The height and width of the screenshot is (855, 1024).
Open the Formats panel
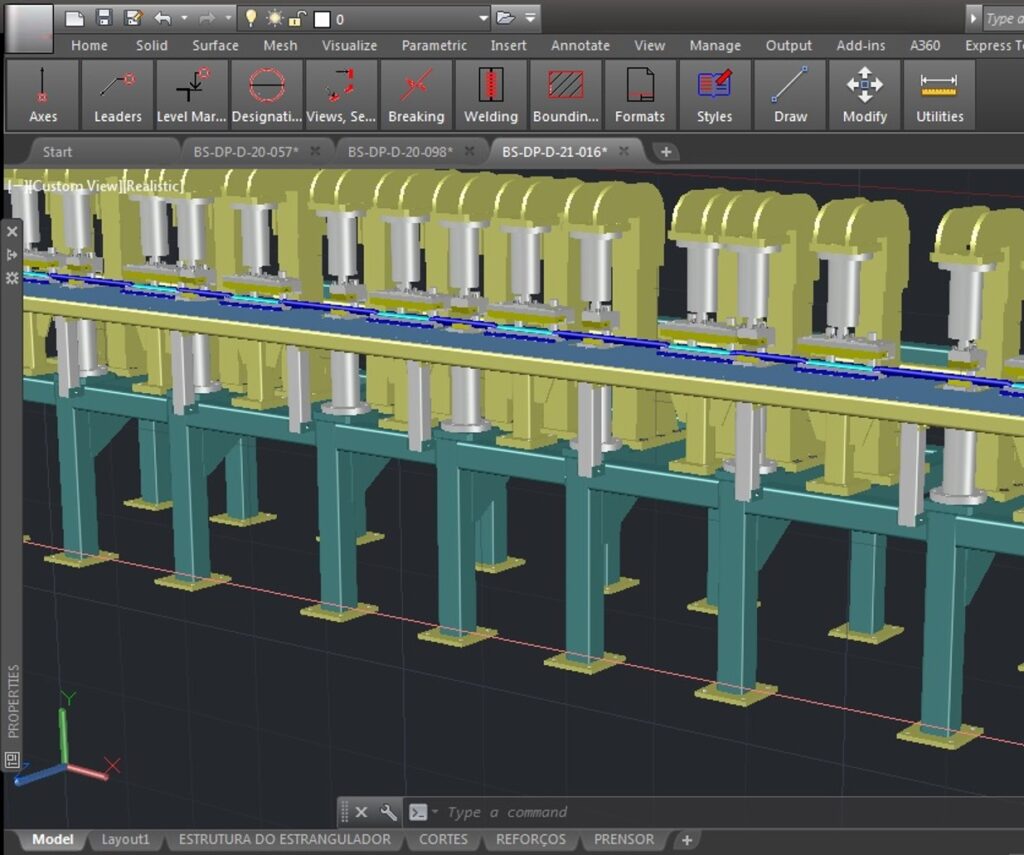point(640,95)
